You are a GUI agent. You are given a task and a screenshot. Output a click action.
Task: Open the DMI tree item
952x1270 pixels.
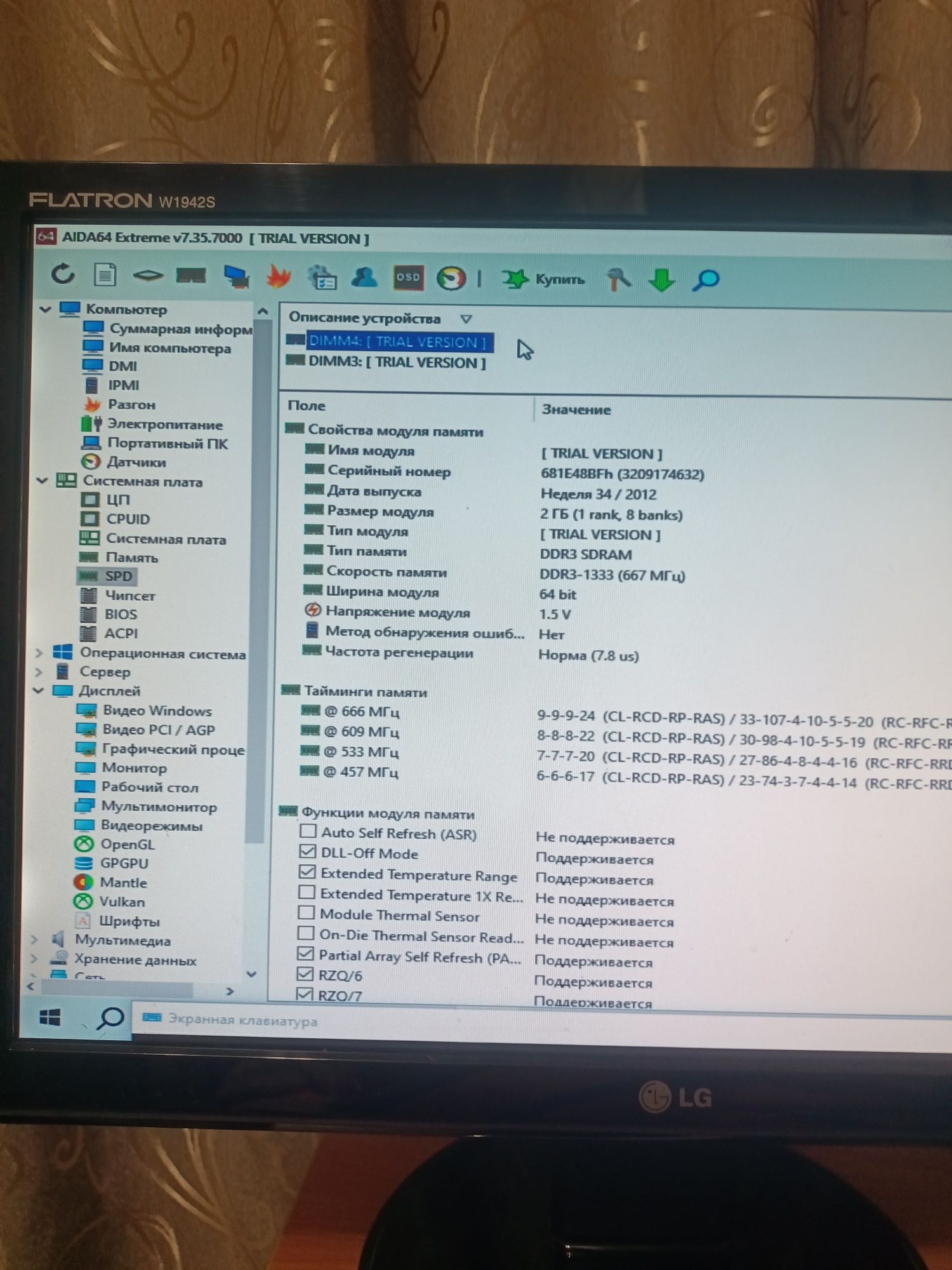(110, 366)
